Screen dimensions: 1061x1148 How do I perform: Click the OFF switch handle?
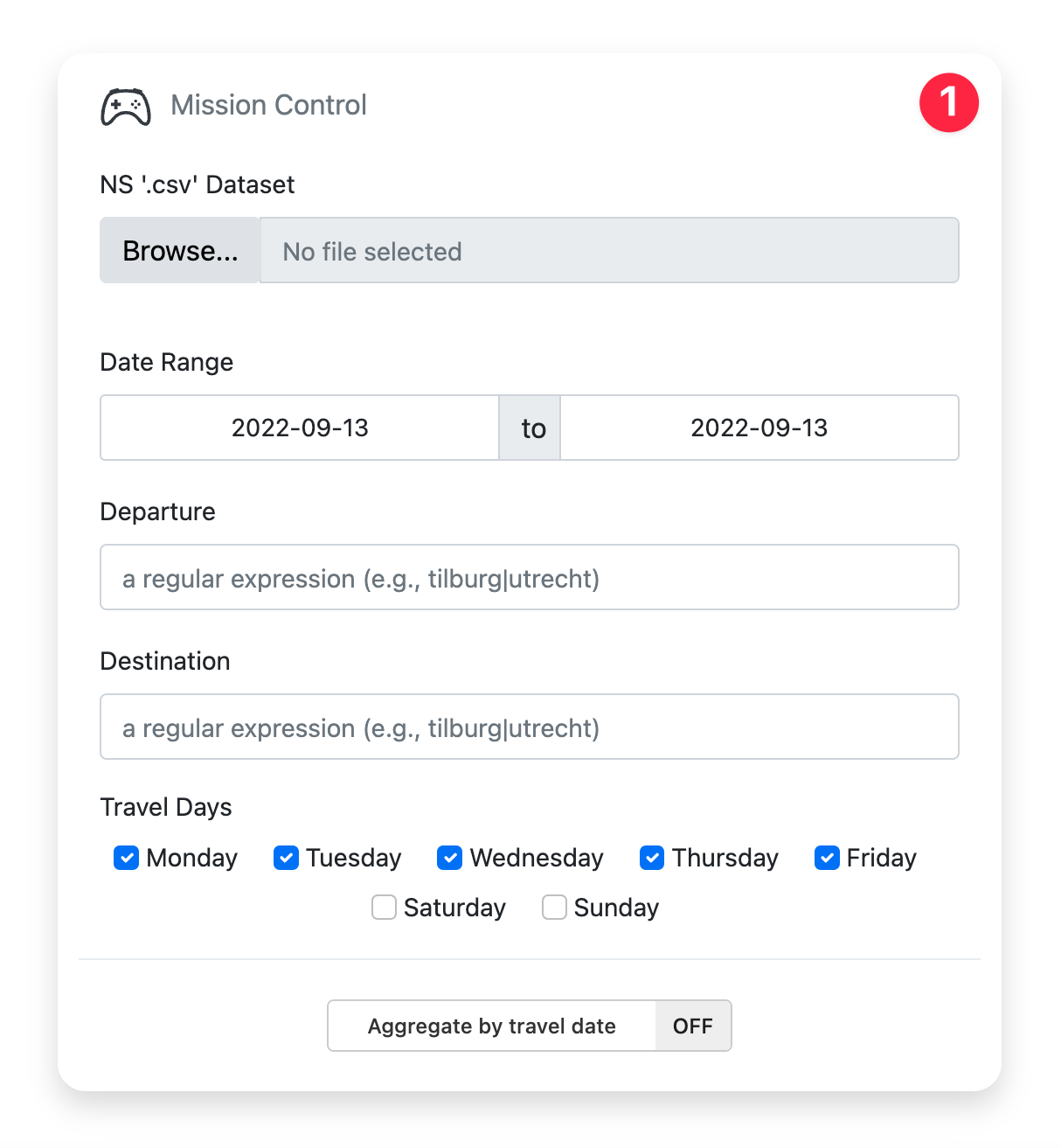click(x=693, y=1026)
